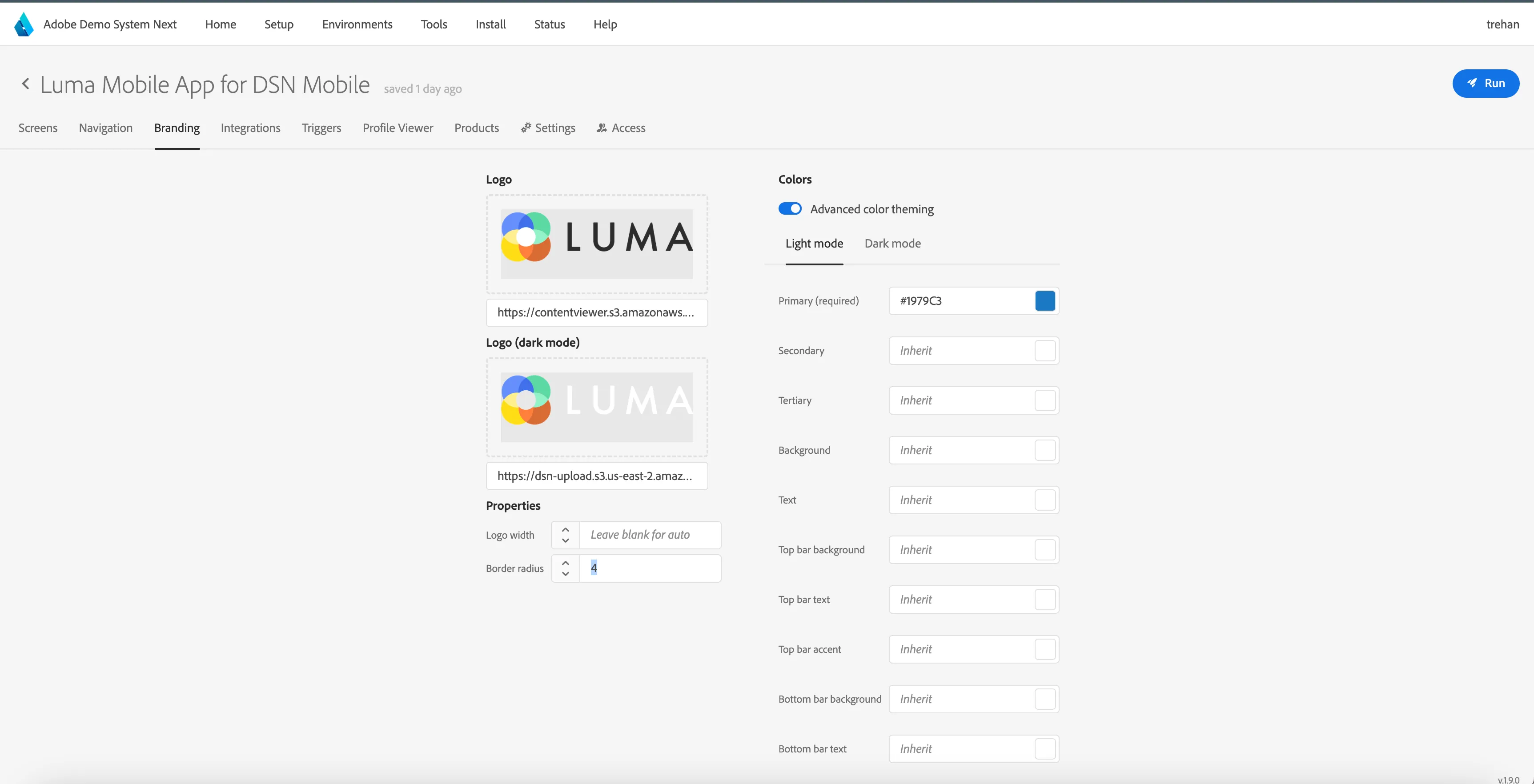
Task: Open the Profile Viewer tab
Action: click(398, 128)
